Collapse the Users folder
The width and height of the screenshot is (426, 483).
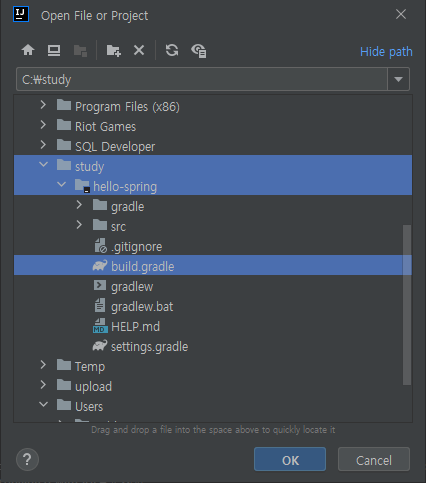(x=43, y=404)
